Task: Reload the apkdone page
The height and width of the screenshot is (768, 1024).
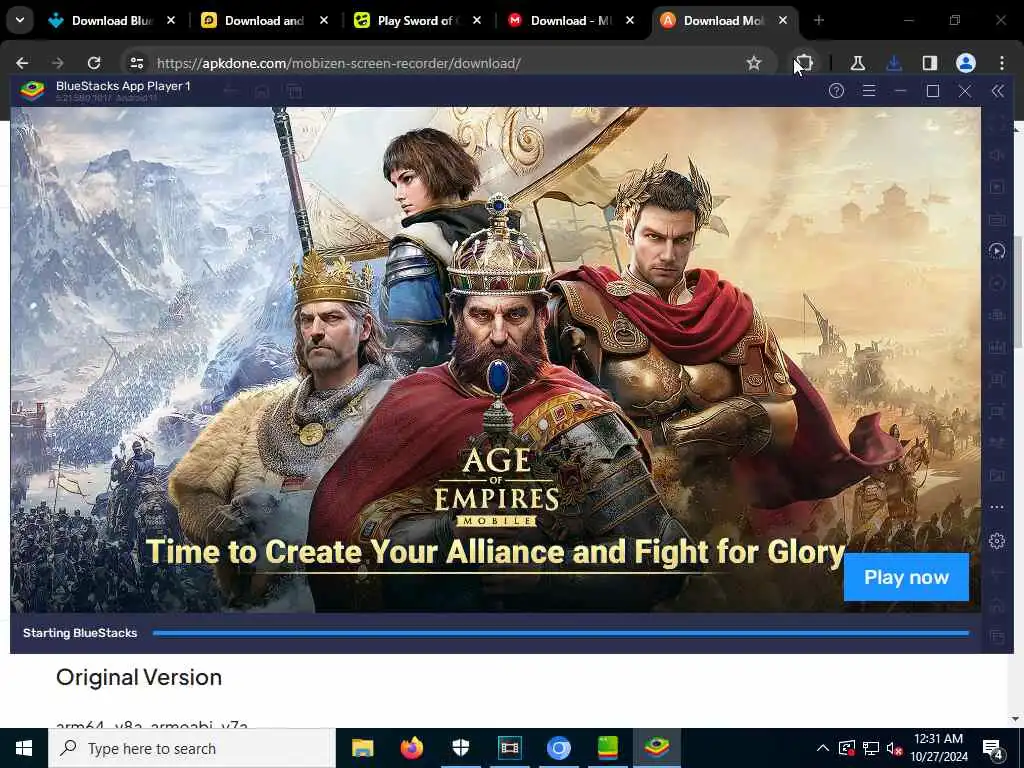Action: (93, 63)
